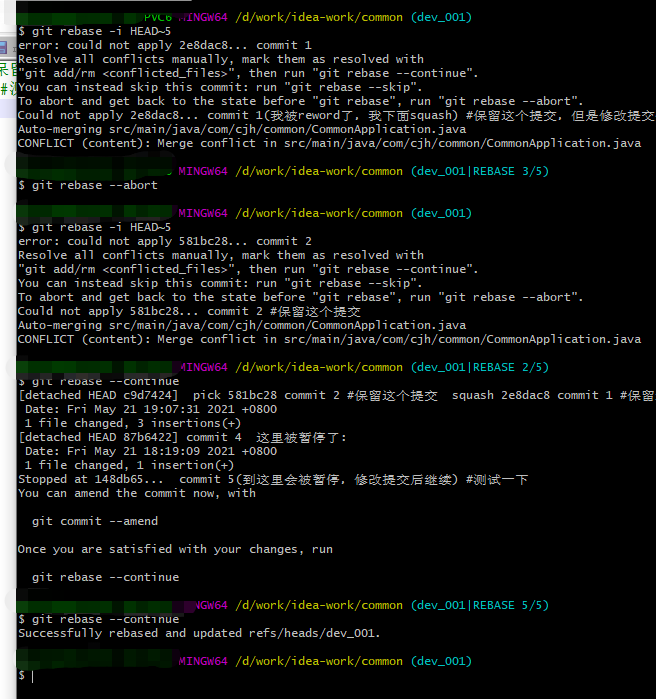
Task: Click the line 'error: could not apply 2e8dac8... commit 1'
Action: 164,45
